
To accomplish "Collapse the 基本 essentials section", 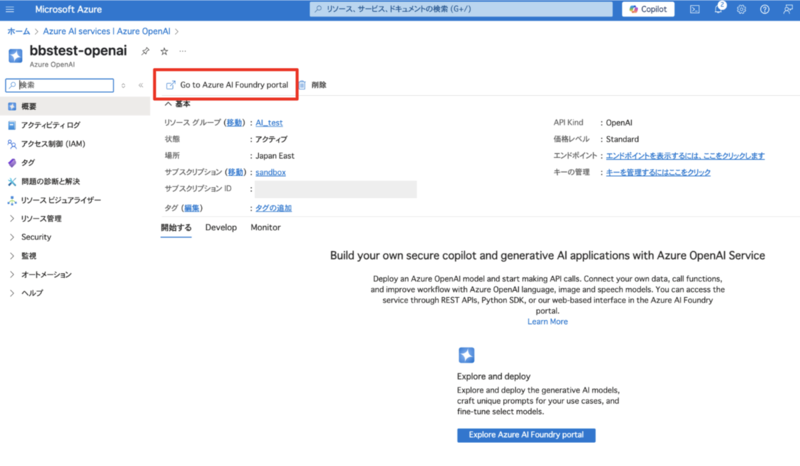I will 177,104.
